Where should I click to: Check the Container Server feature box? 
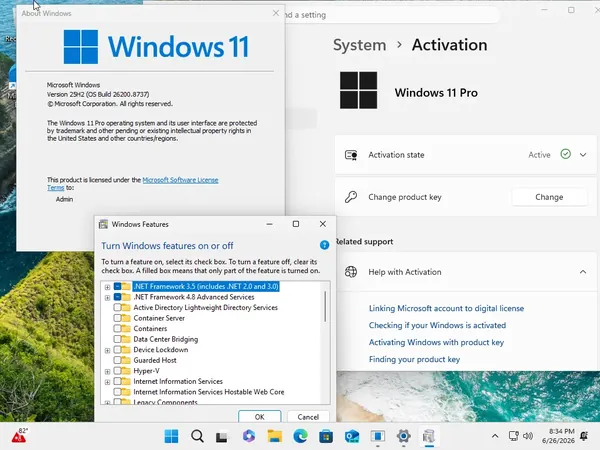click(117, 318)
